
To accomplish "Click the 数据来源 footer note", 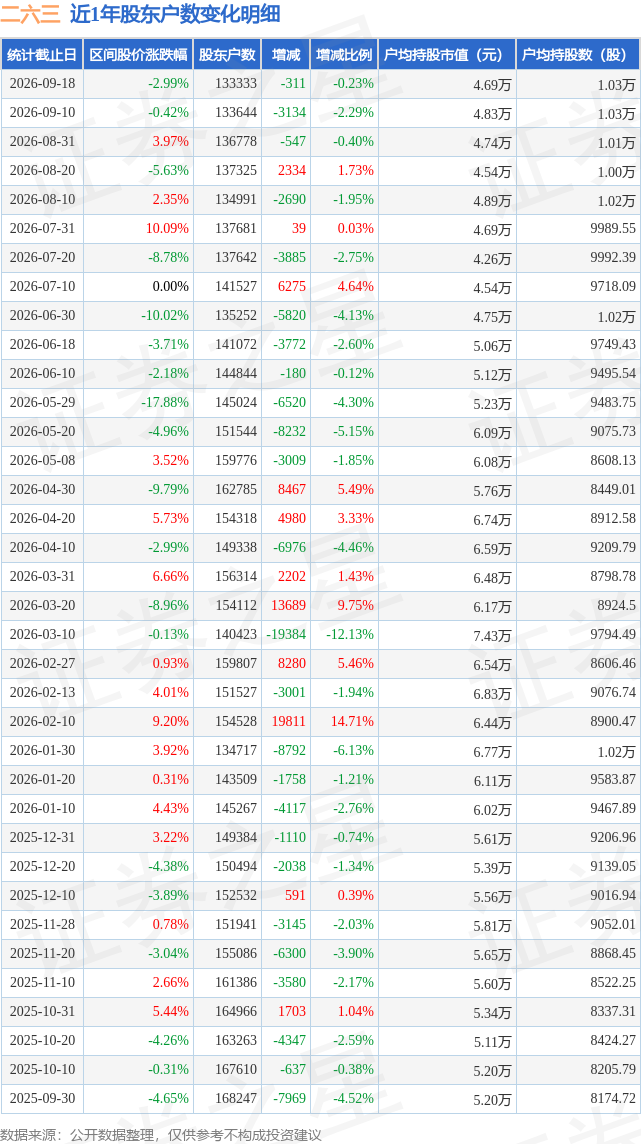I will tap(160, 1134).
